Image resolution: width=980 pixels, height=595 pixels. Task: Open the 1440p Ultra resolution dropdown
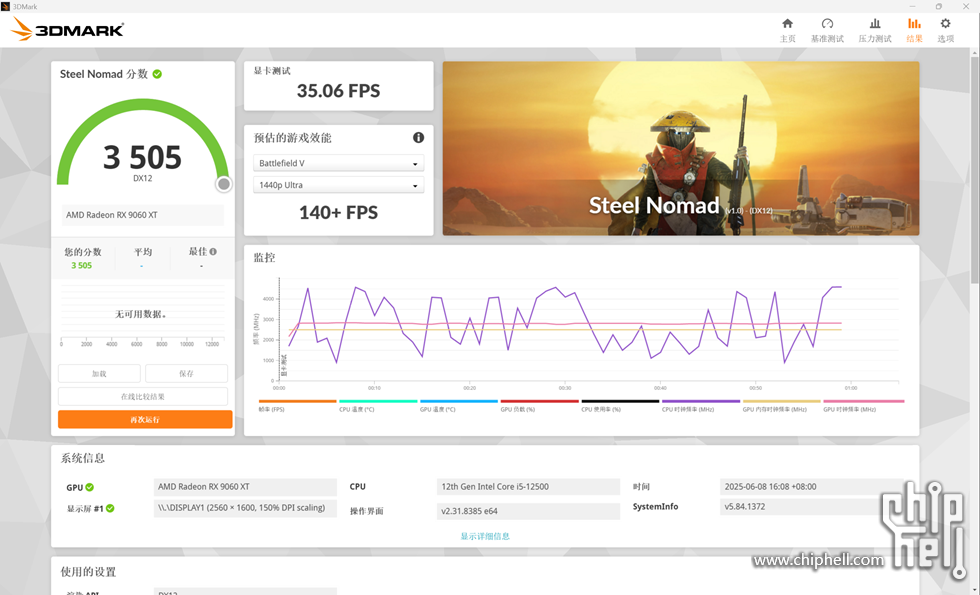pos(338,185)
